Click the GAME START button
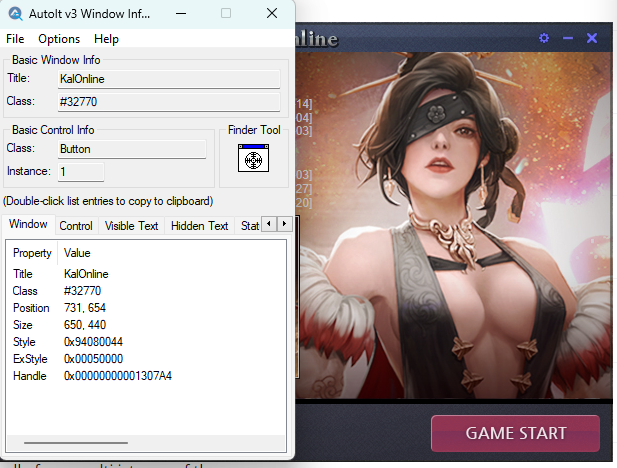The width and height of the screenshot is (617, 468). (x=515, y=433)
